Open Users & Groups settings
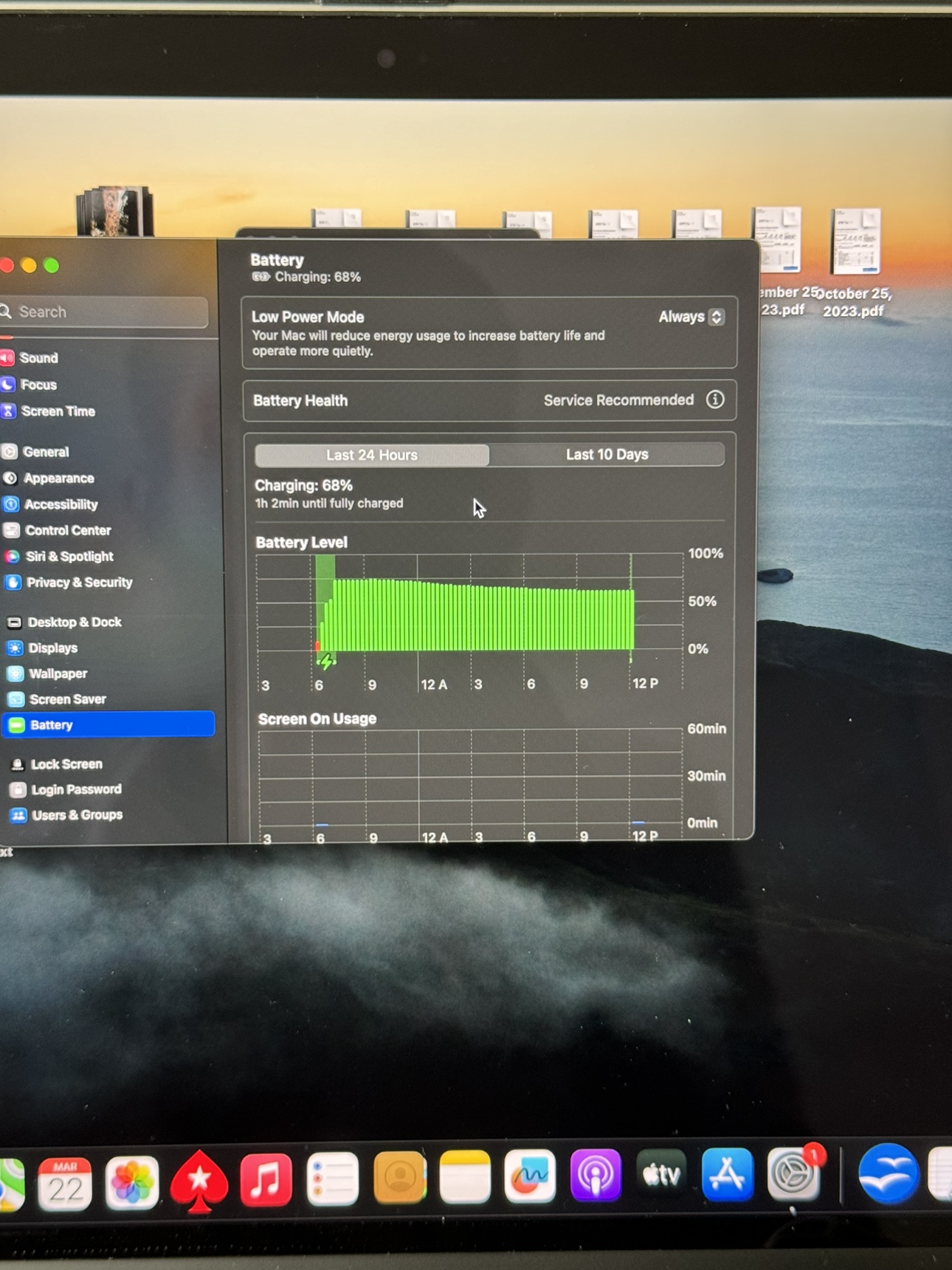Viewport: 952px width, 1270px height. (77, 815)
